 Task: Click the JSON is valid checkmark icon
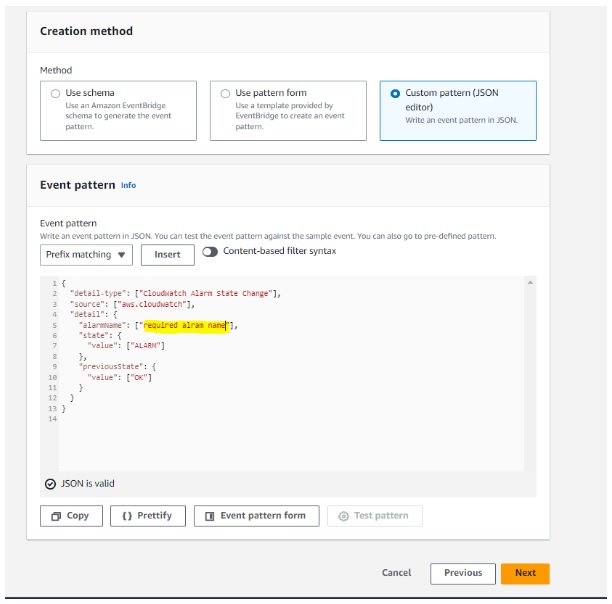[x=50, y=484]
